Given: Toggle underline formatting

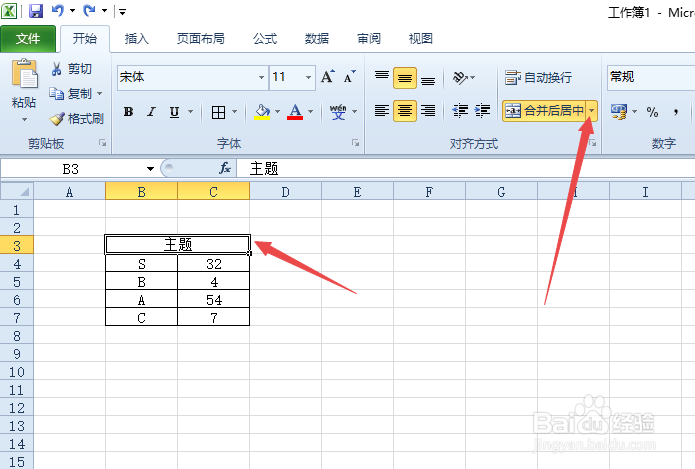Looking at the screenshot, I should point(174,112).
